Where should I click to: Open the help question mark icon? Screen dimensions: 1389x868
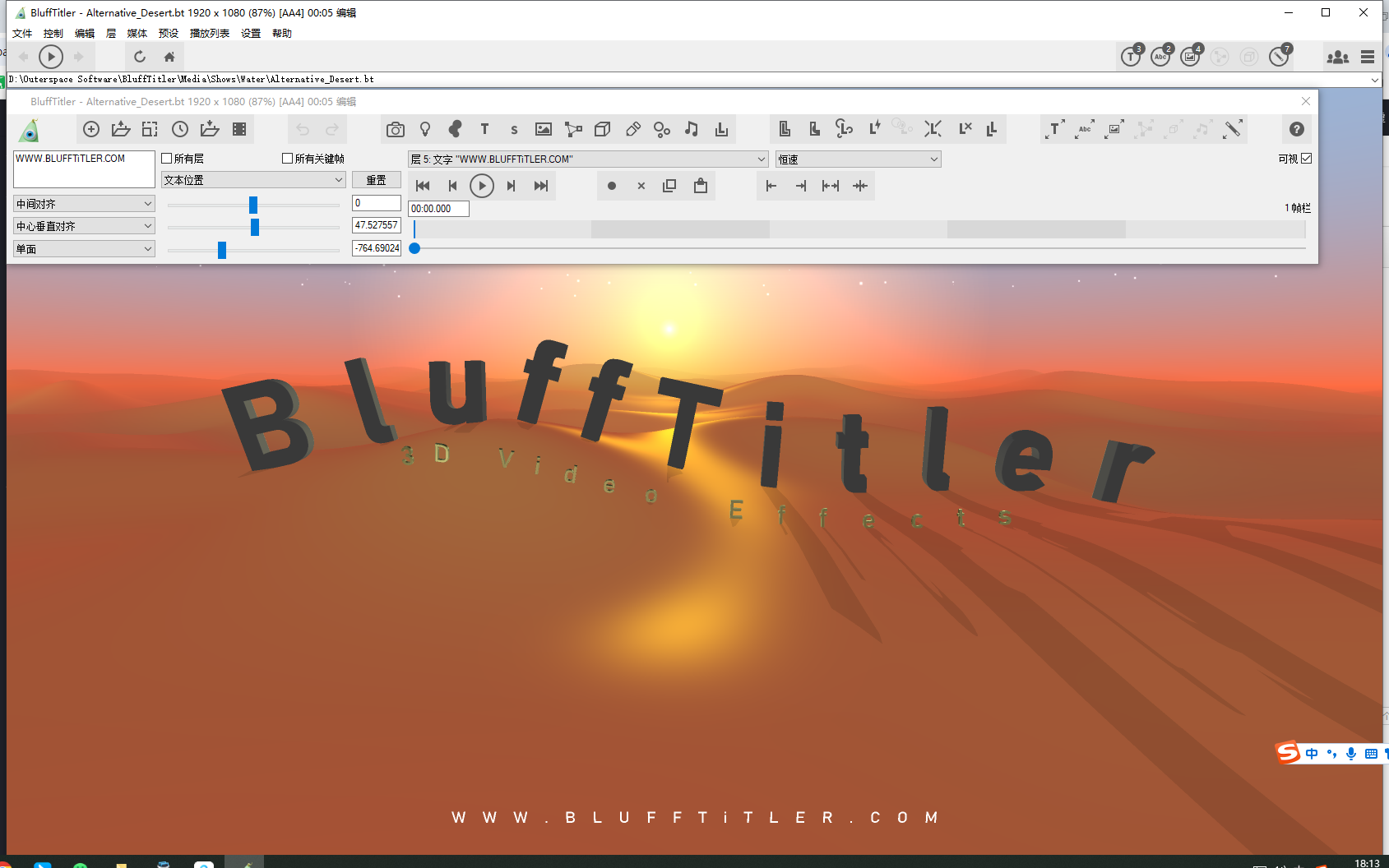tap(1297, 129)
